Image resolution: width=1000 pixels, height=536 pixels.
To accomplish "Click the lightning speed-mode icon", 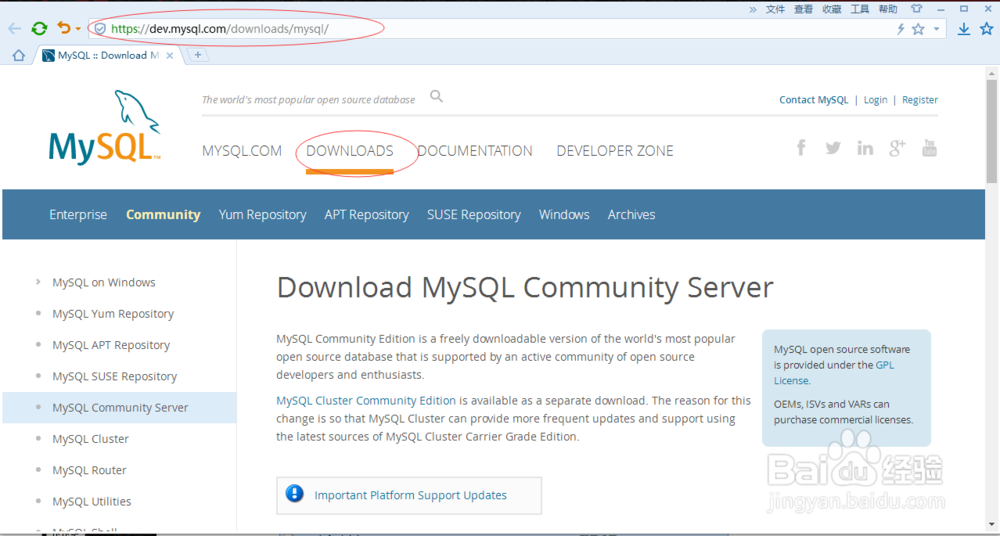I will (901, 29).
